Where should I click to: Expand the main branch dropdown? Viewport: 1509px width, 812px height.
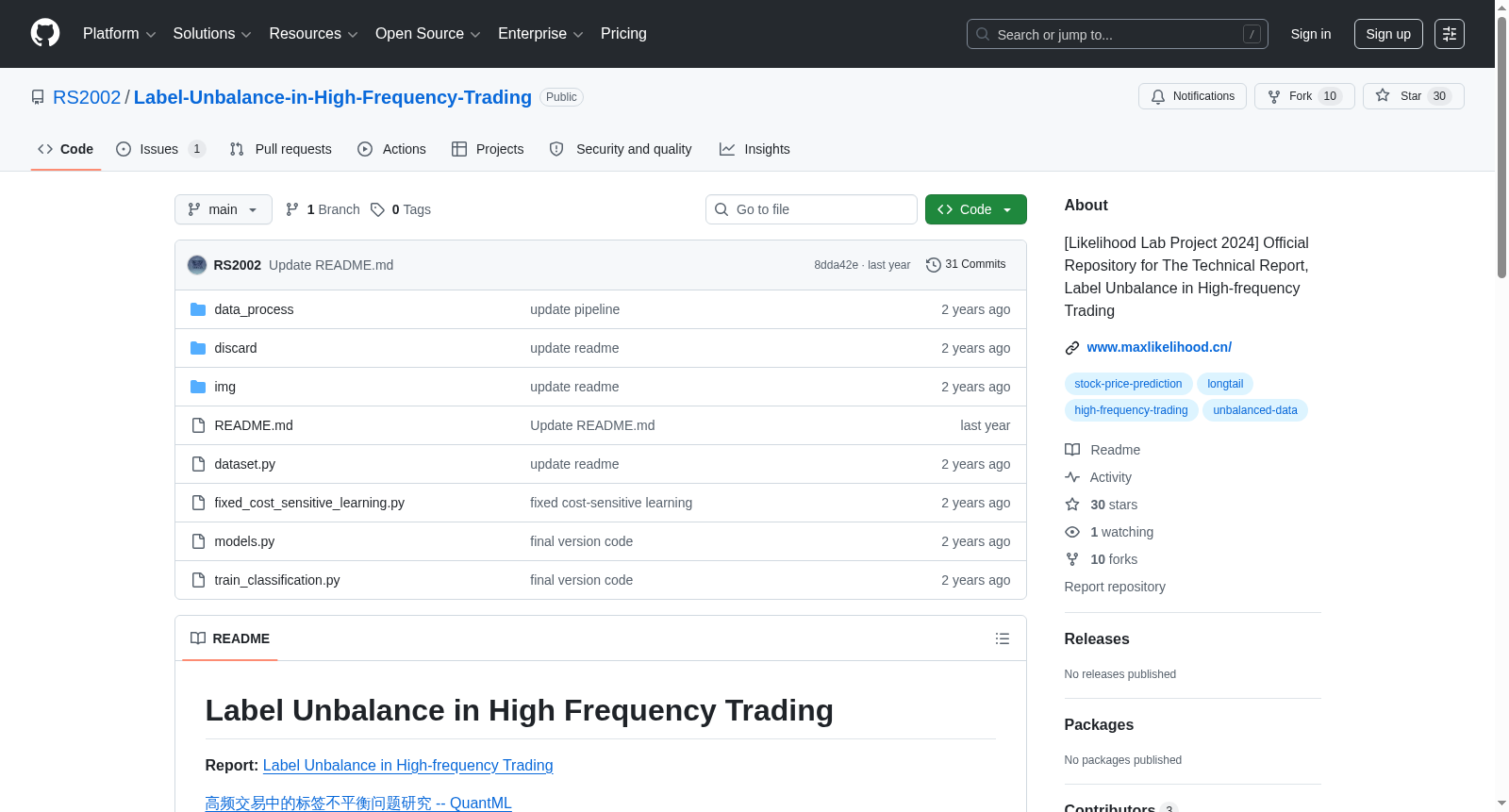point(224,209)
